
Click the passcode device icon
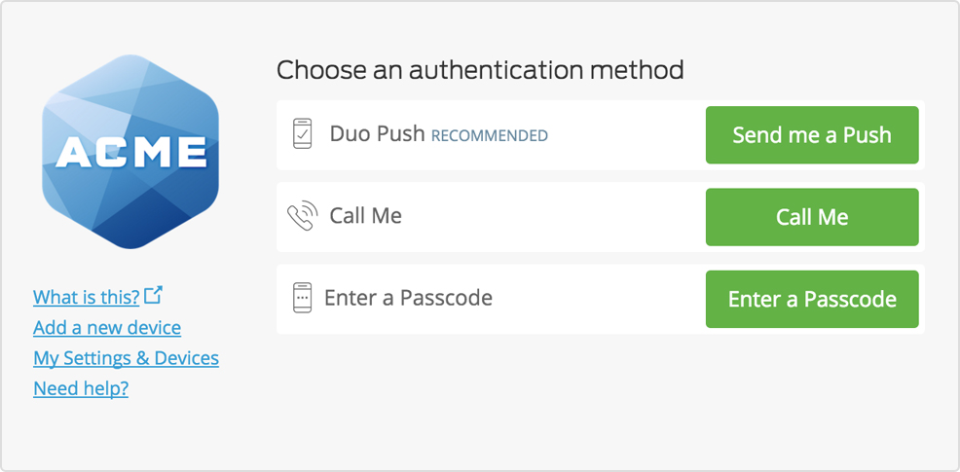pos(302,298)
